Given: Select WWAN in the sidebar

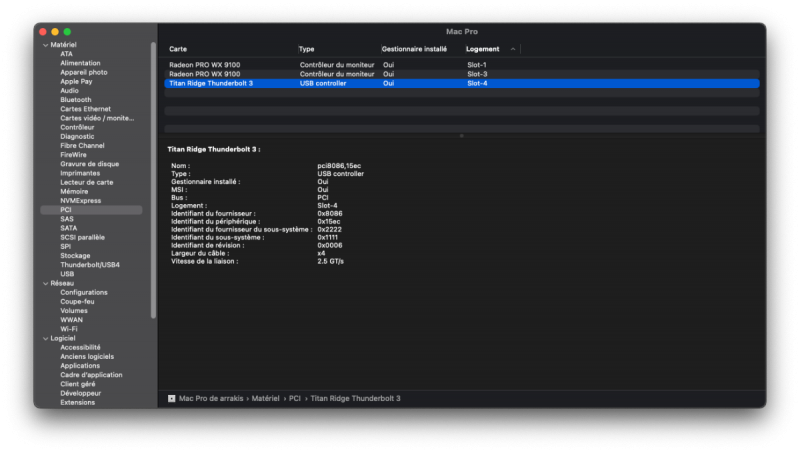Looking at the screenshot, I should (x=71, y=320).
